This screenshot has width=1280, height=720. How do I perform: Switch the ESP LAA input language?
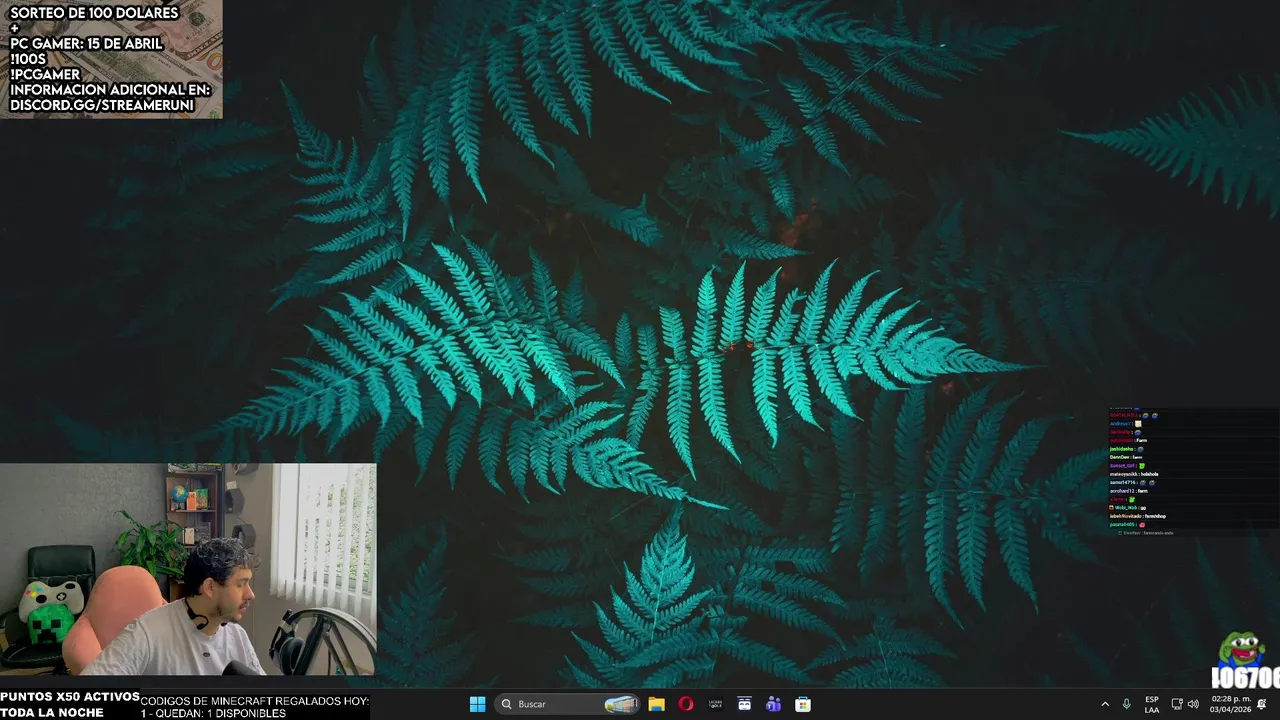click(x=1152, y=704)
